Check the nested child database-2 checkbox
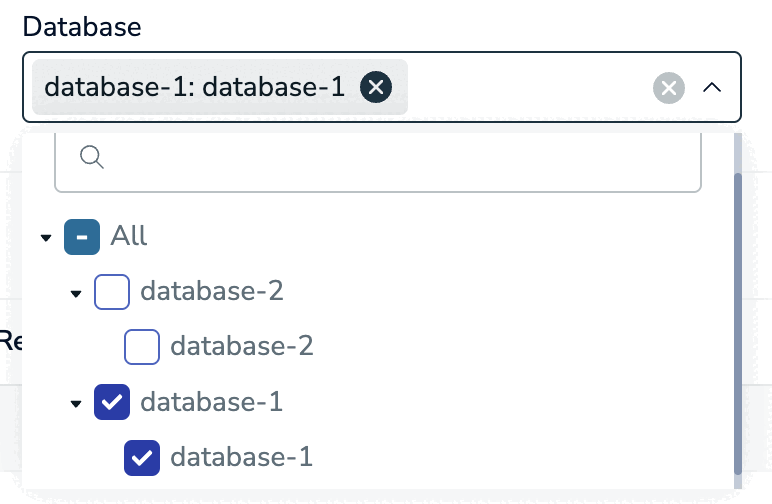 (142, 347)
